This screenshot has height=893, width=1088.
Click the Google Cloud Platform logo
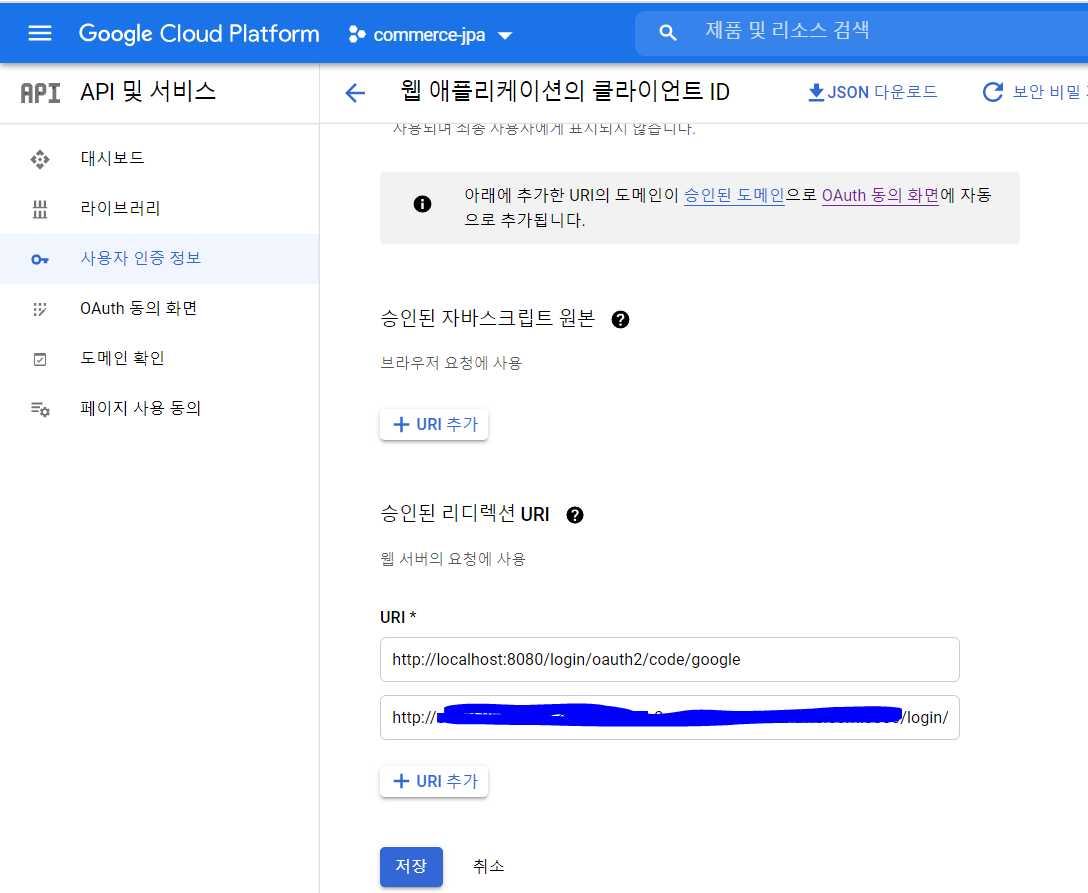[199, 33]
